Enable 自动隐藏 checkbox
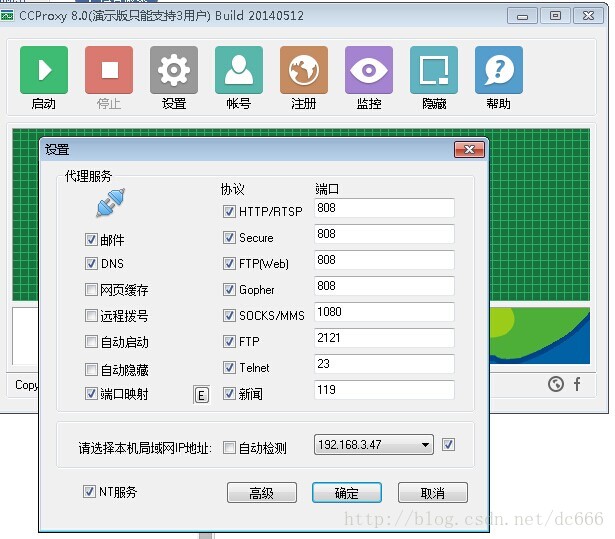The height and width of the screenshot is (539, 615). 91,369
